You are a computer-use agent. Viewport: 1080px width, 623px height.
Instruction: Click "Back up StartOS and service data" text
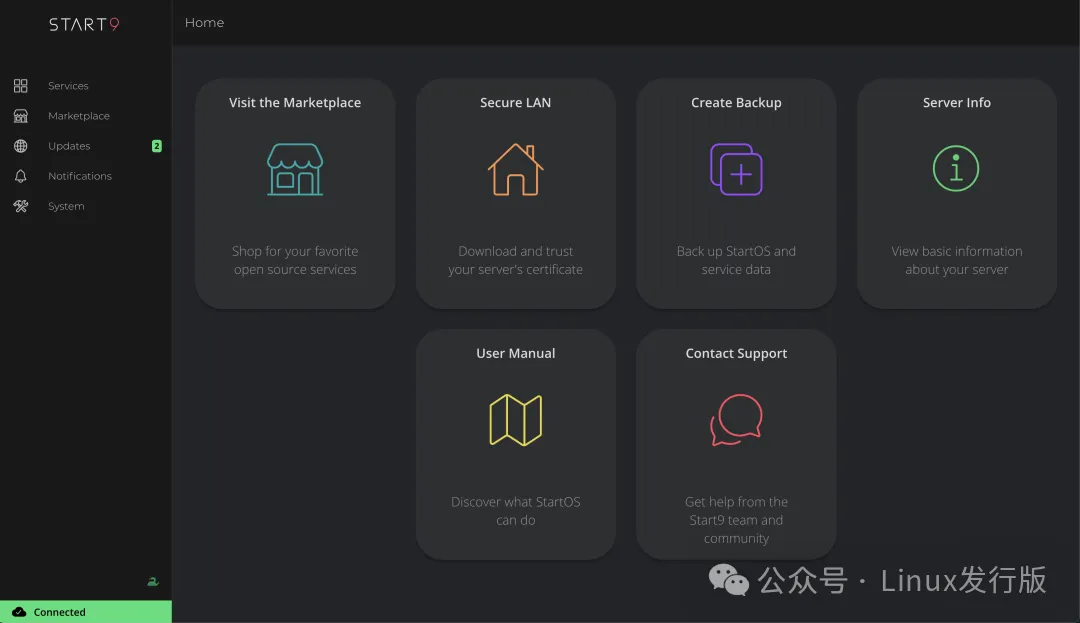pyautogui.click(x=736, y=260)
